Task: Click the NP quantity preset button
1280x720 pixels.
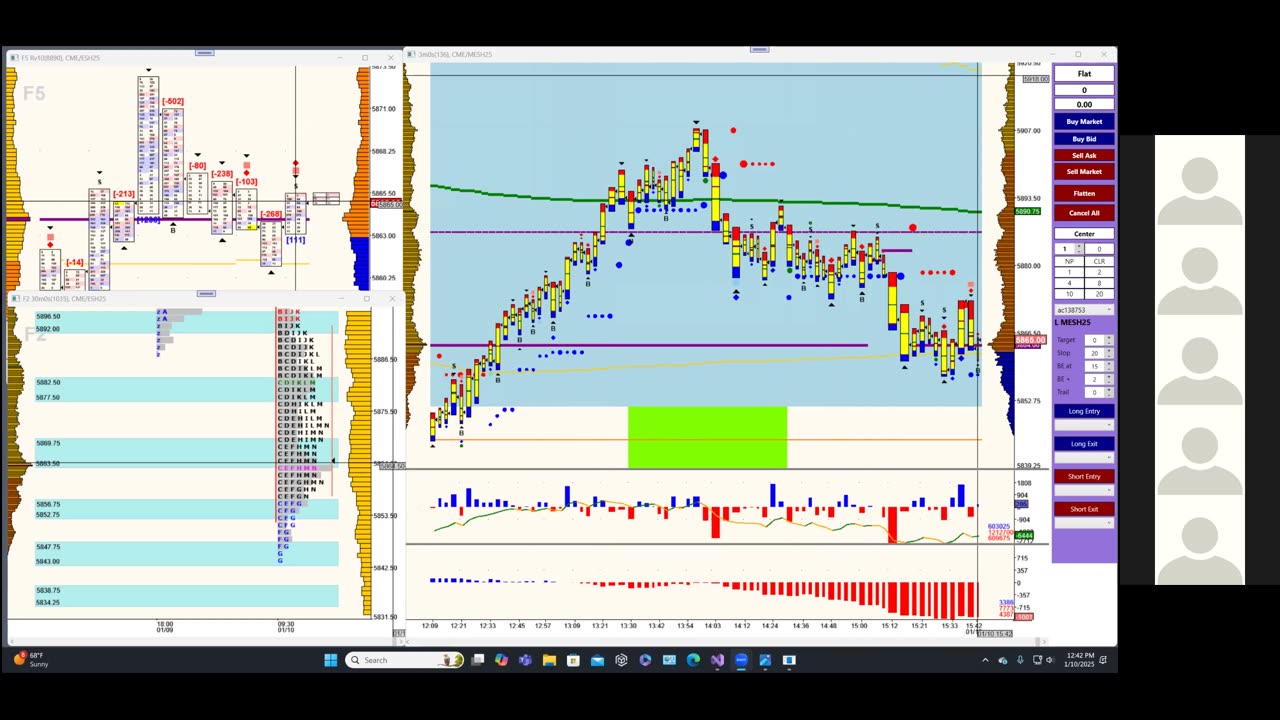Action: [x=1070, y=261]
